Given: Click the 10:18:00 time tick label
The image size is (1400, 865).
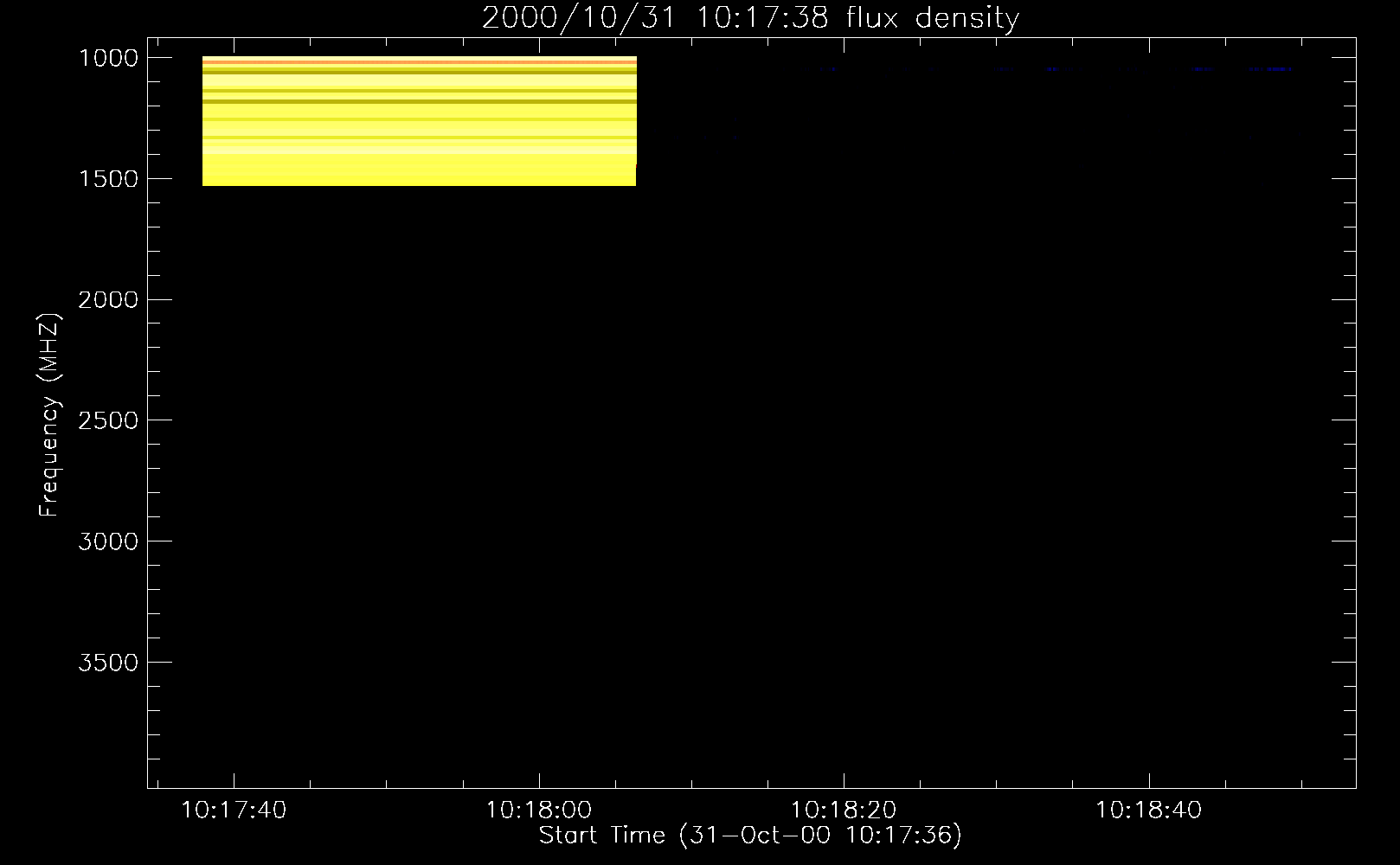Looking at the screenshot, I should (x=539, y=811).
